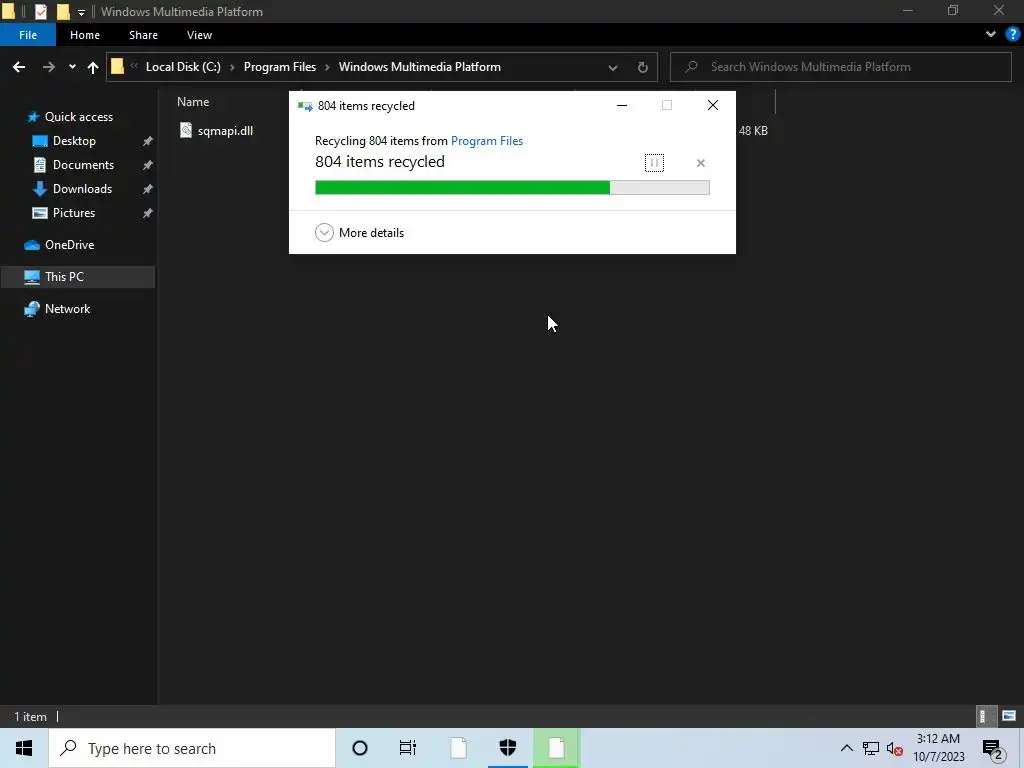Click the quick access toolbar new folder icon

click(x=63, y=11)
